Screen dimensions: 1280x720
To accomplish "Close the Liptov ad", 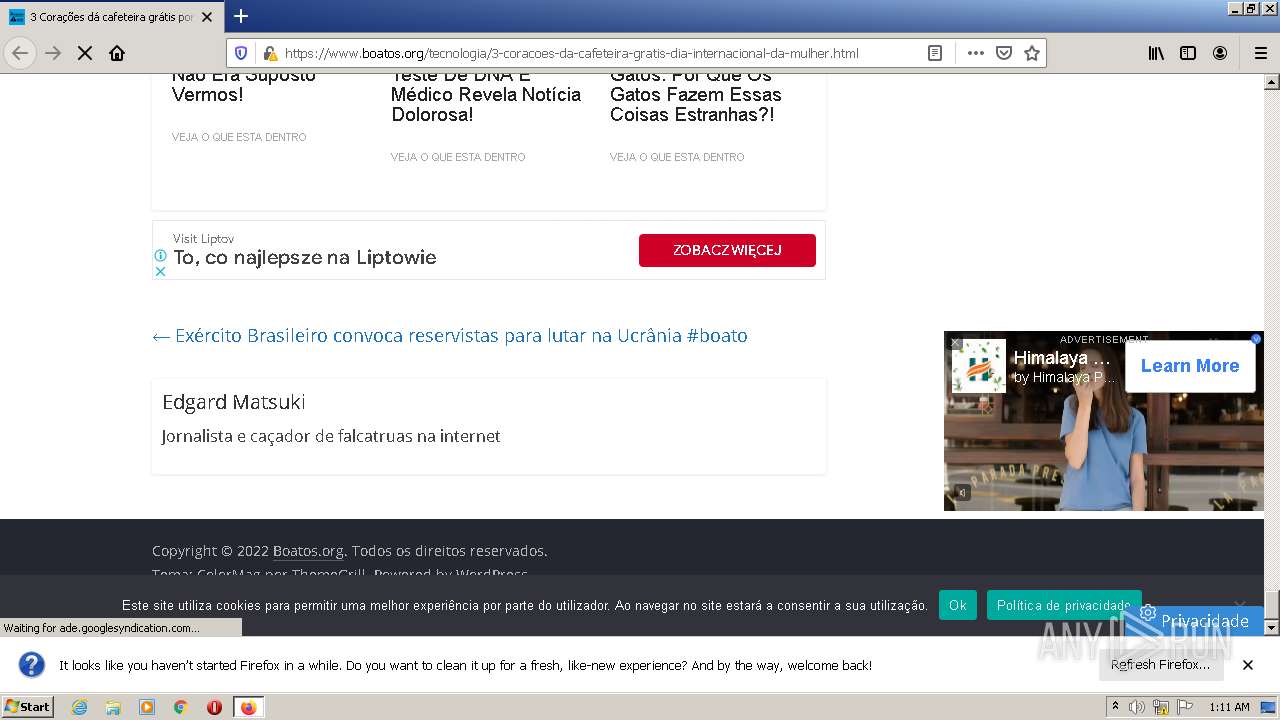I will 160,271.
